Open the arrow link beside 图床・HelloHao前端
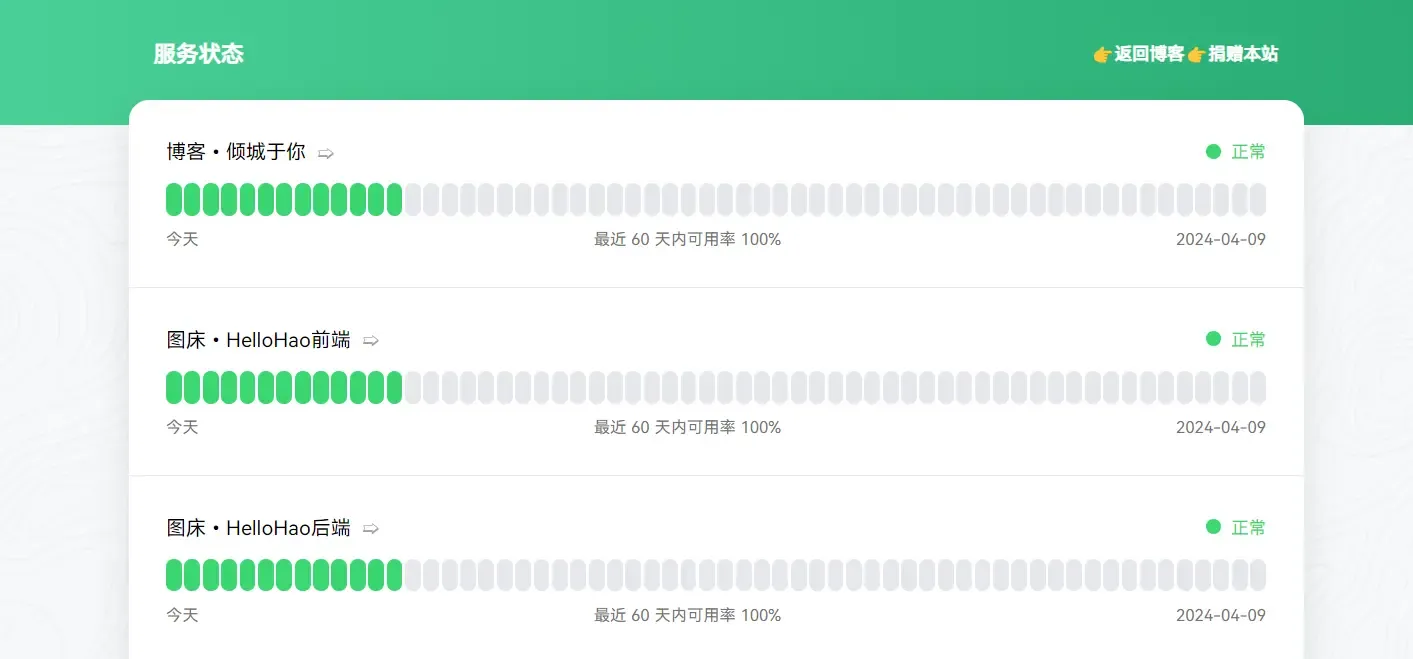The height and width of the screenshot is (659, 1413). [371, 341]
